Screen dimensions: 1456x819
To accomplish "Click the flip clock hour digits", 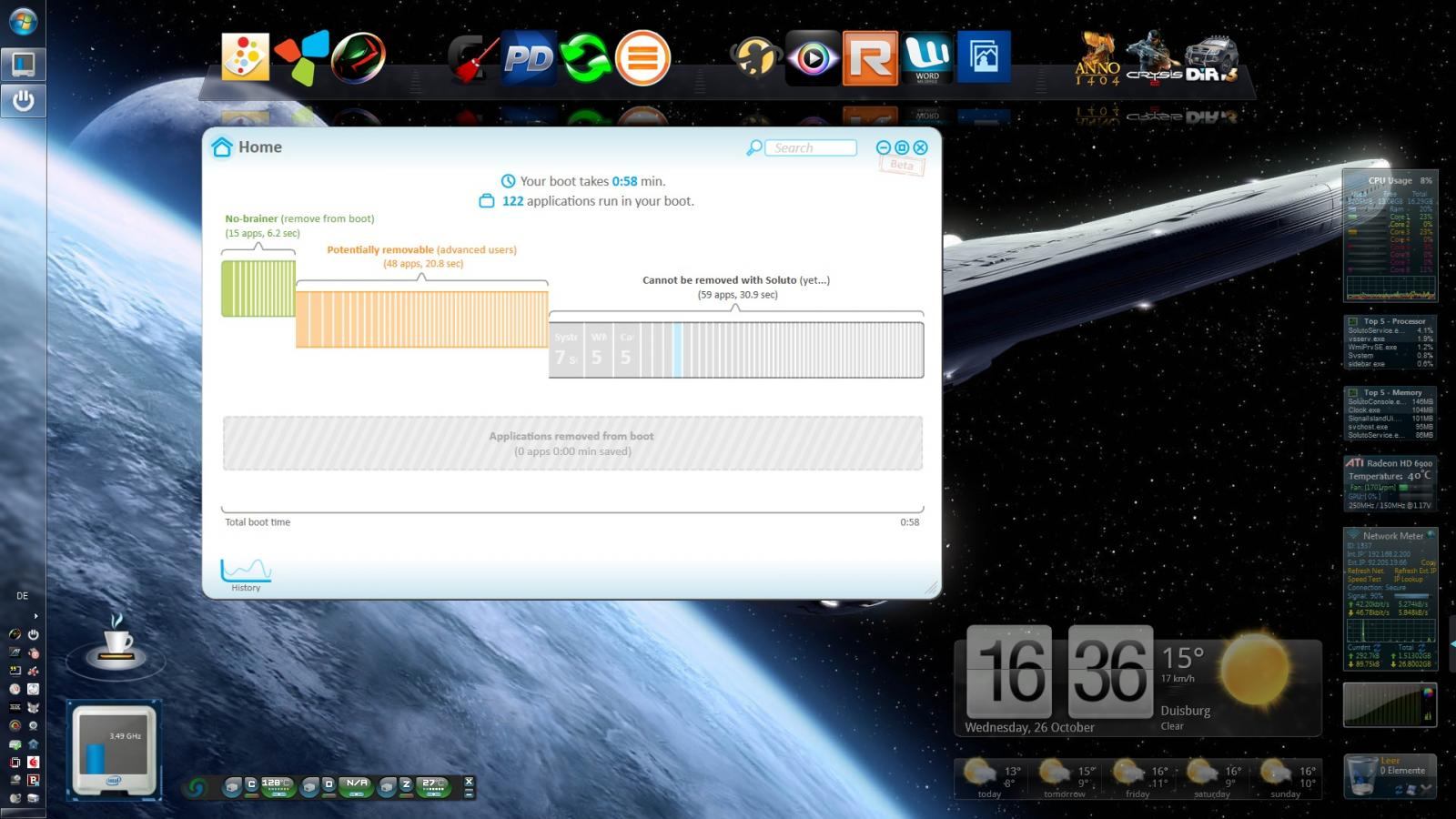I will point(1009,672).
